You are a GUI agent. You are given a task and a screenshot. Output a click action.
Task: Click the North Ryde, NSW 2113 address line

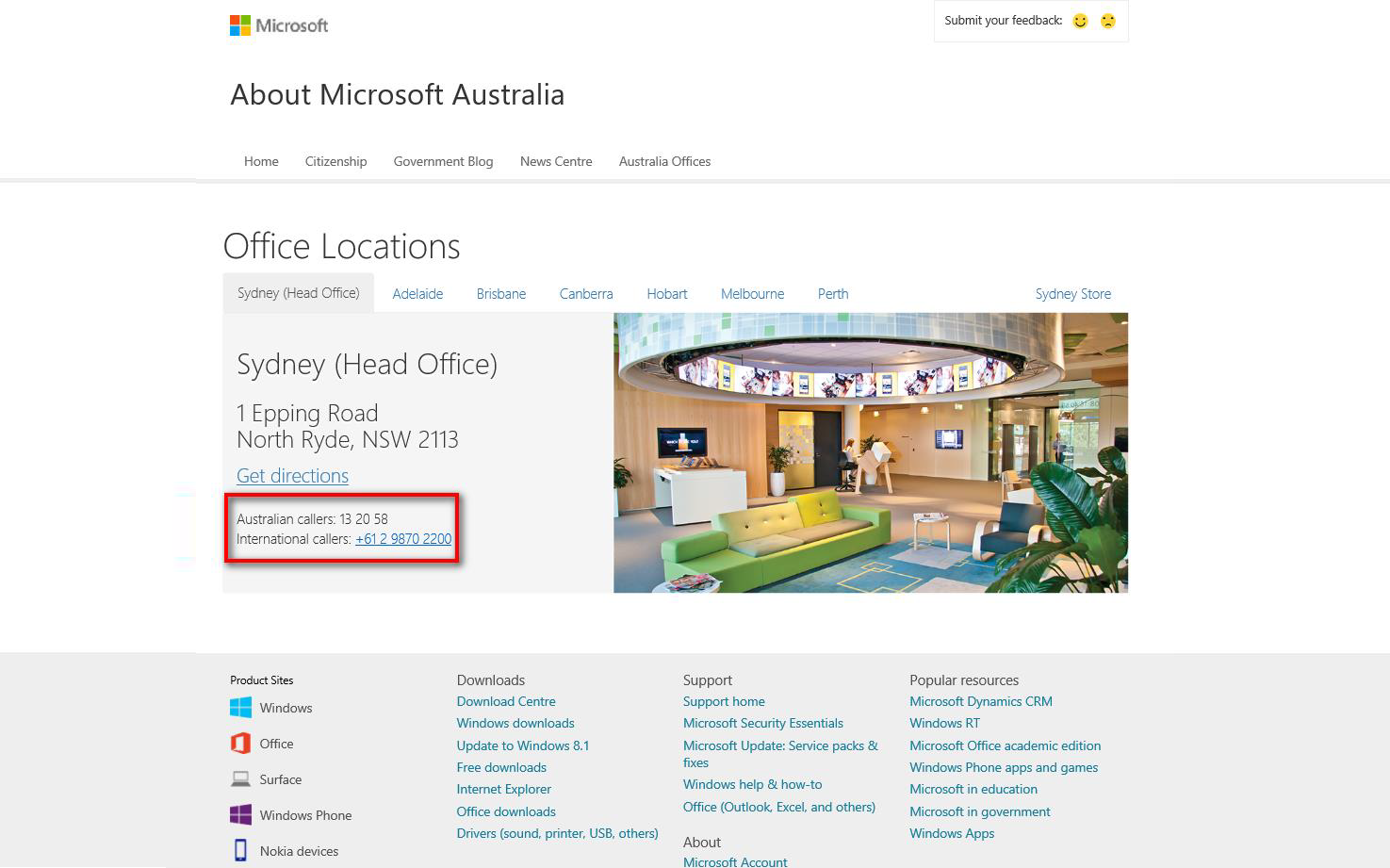click(348, 439)
